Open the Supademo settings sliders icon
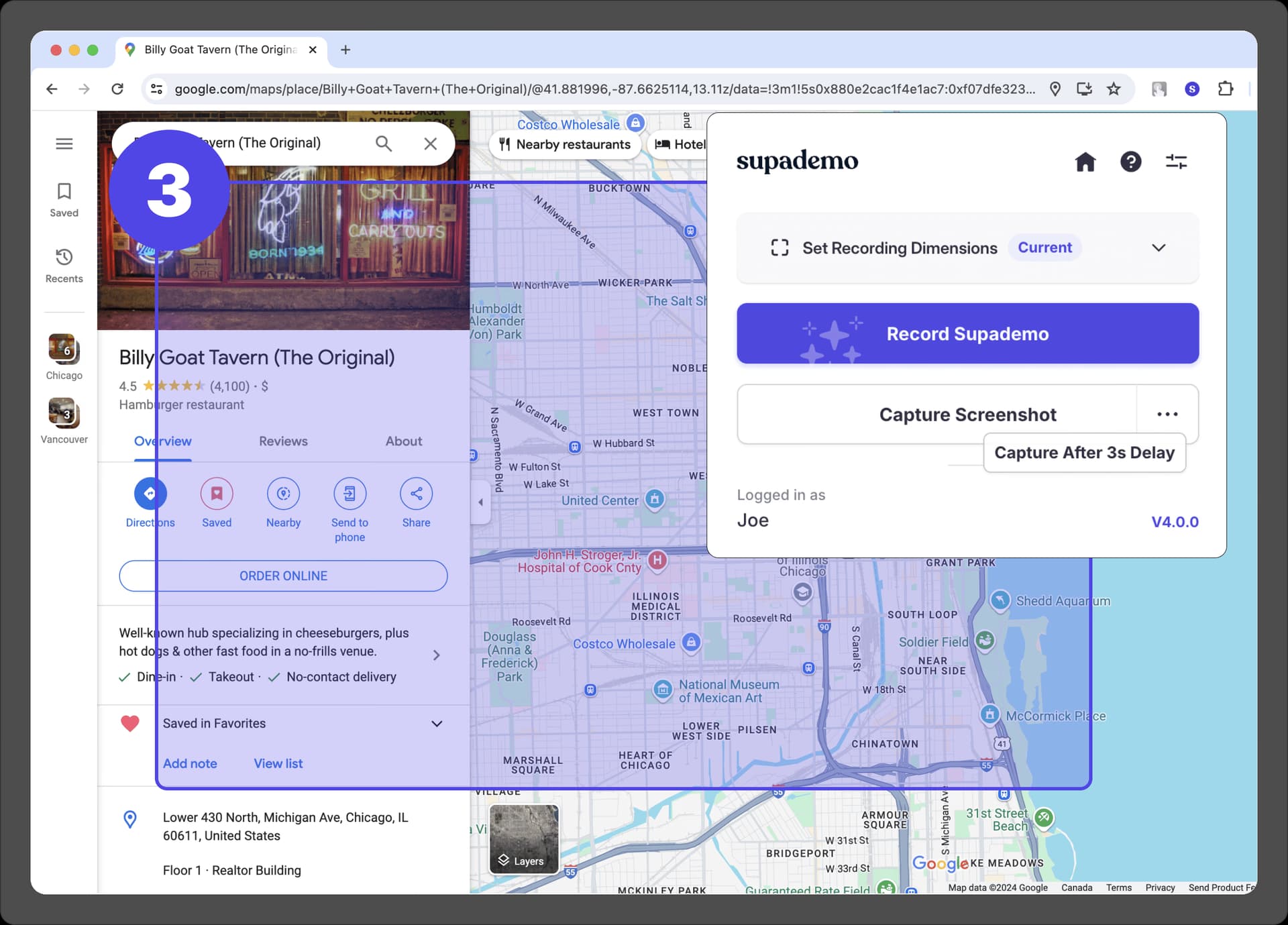The image size is (1288, 925). pos(1176,162)
